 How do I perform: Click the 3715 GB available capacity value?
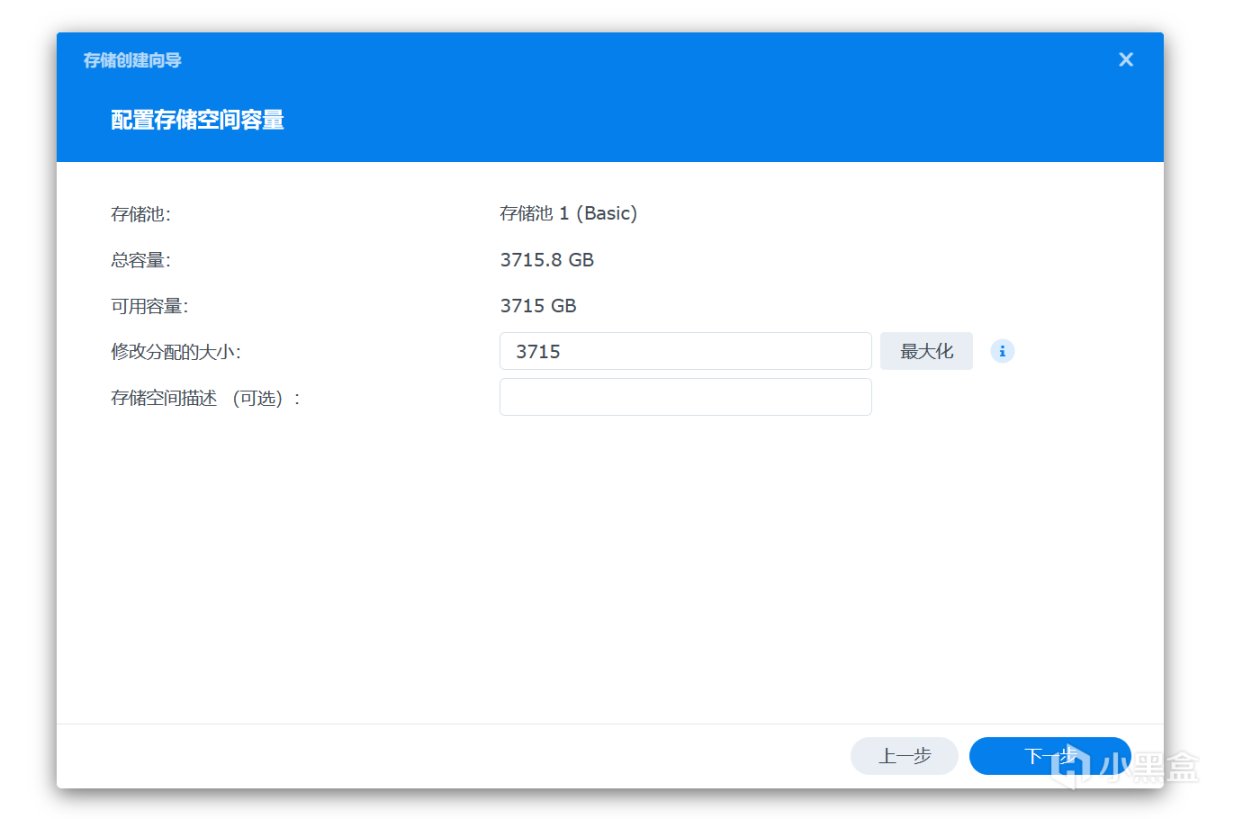pos(538,306)
